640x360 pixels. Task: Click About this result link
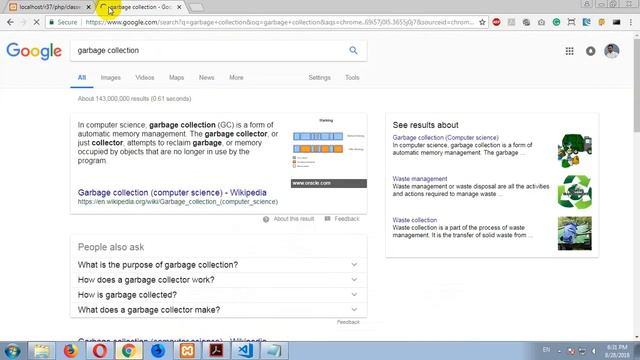(294, 219)
